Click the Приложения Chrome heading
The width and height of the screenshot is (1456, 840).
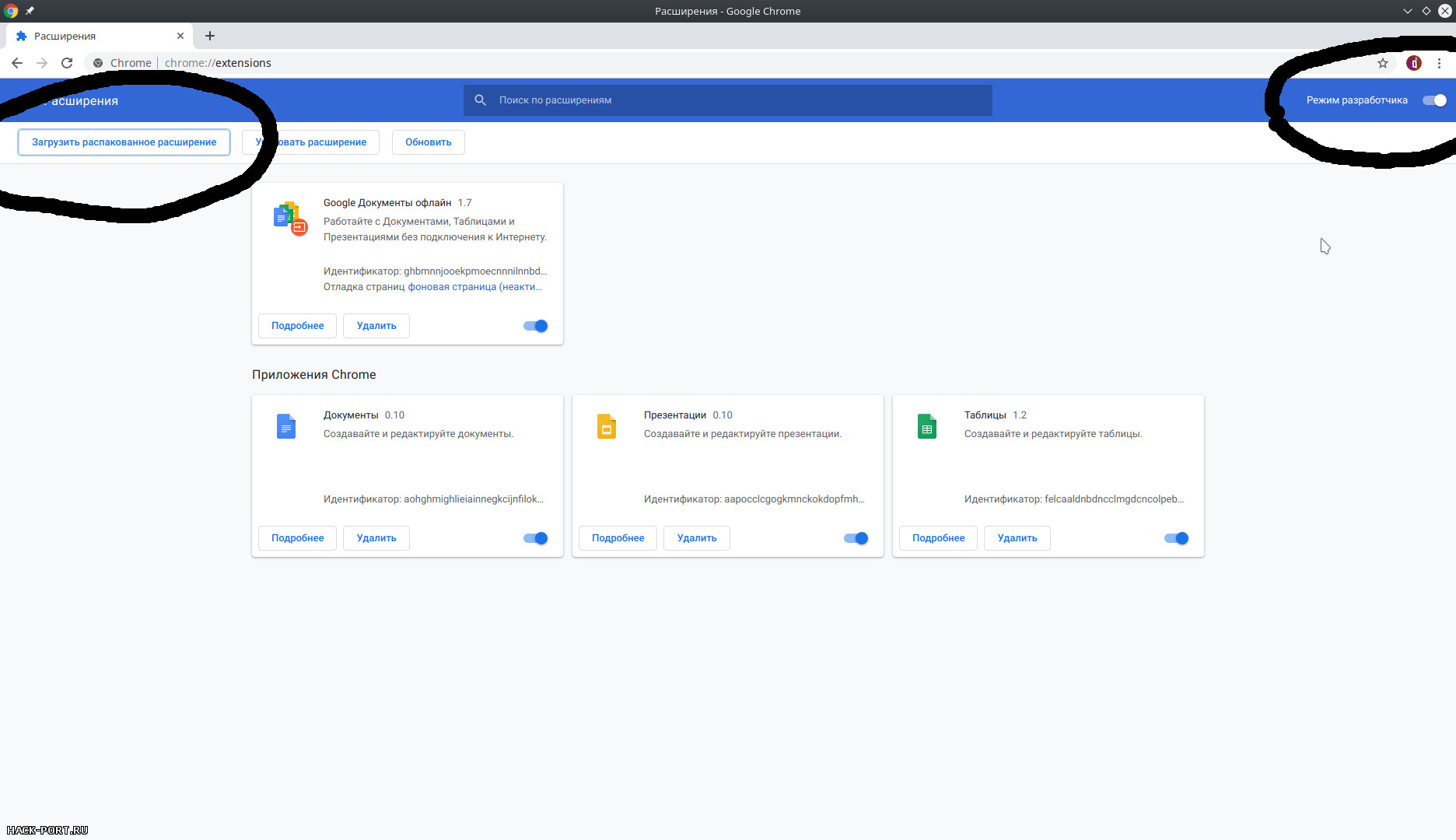pos(313,375)
